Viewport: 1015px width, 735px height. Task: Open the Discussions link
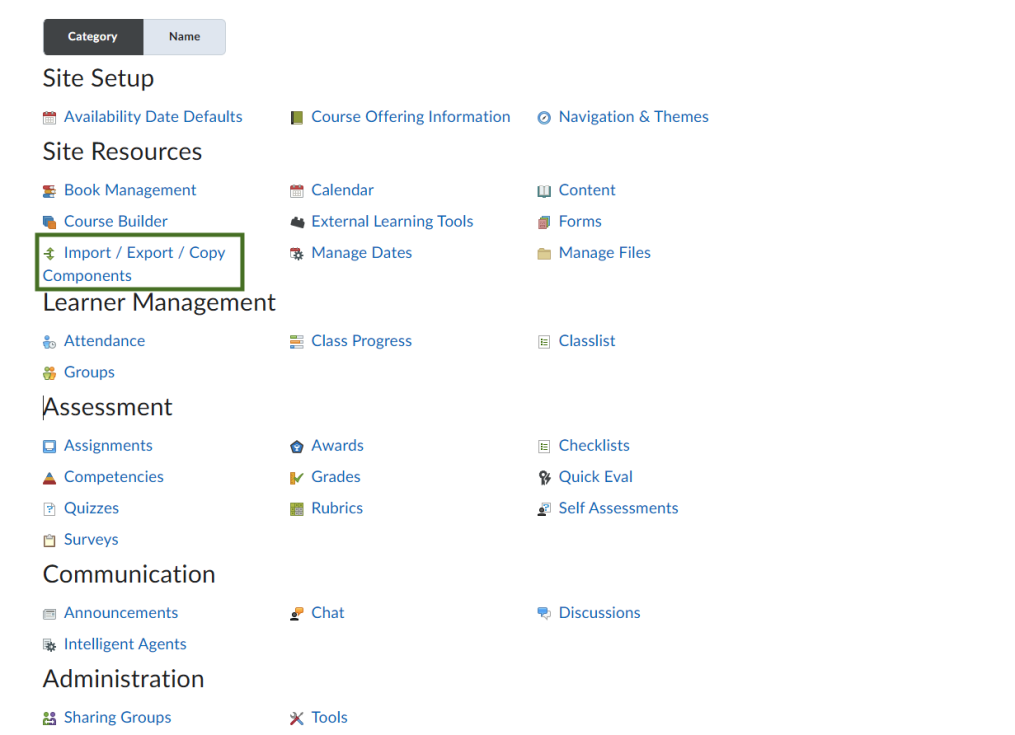(599, 613)
